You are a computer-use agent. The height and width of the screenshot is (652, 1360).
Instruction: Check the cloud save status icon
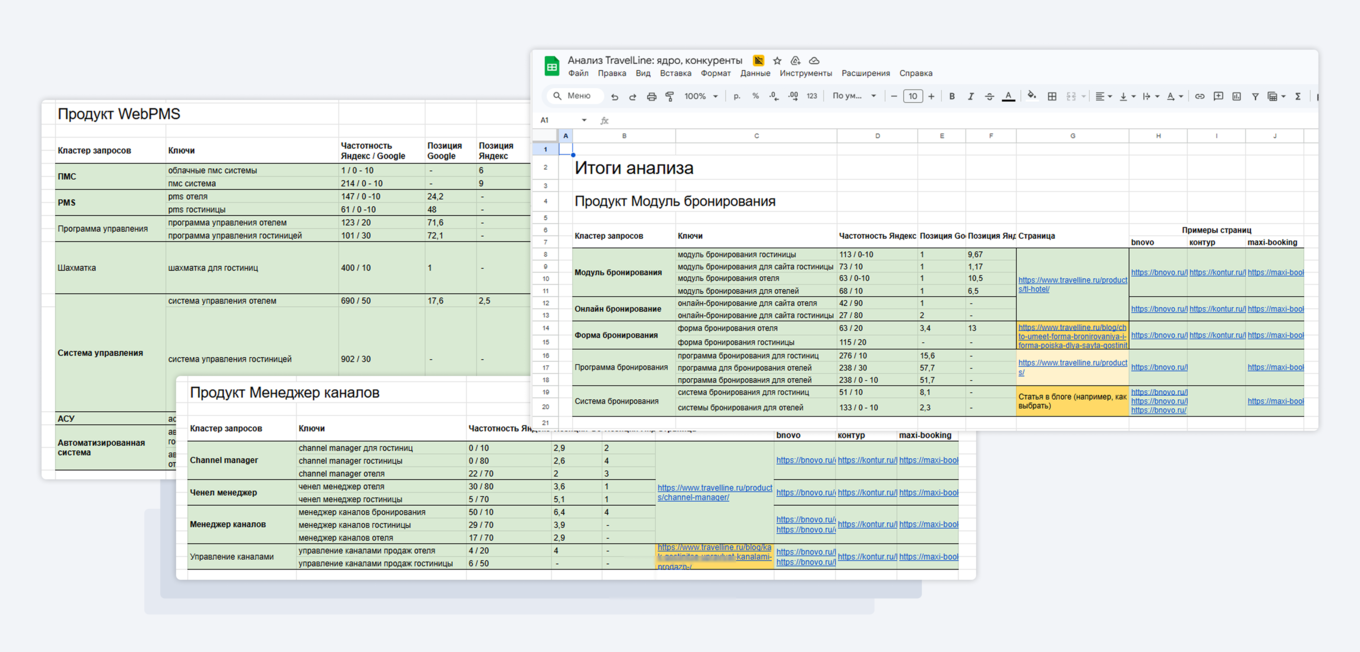pos(814,61)
